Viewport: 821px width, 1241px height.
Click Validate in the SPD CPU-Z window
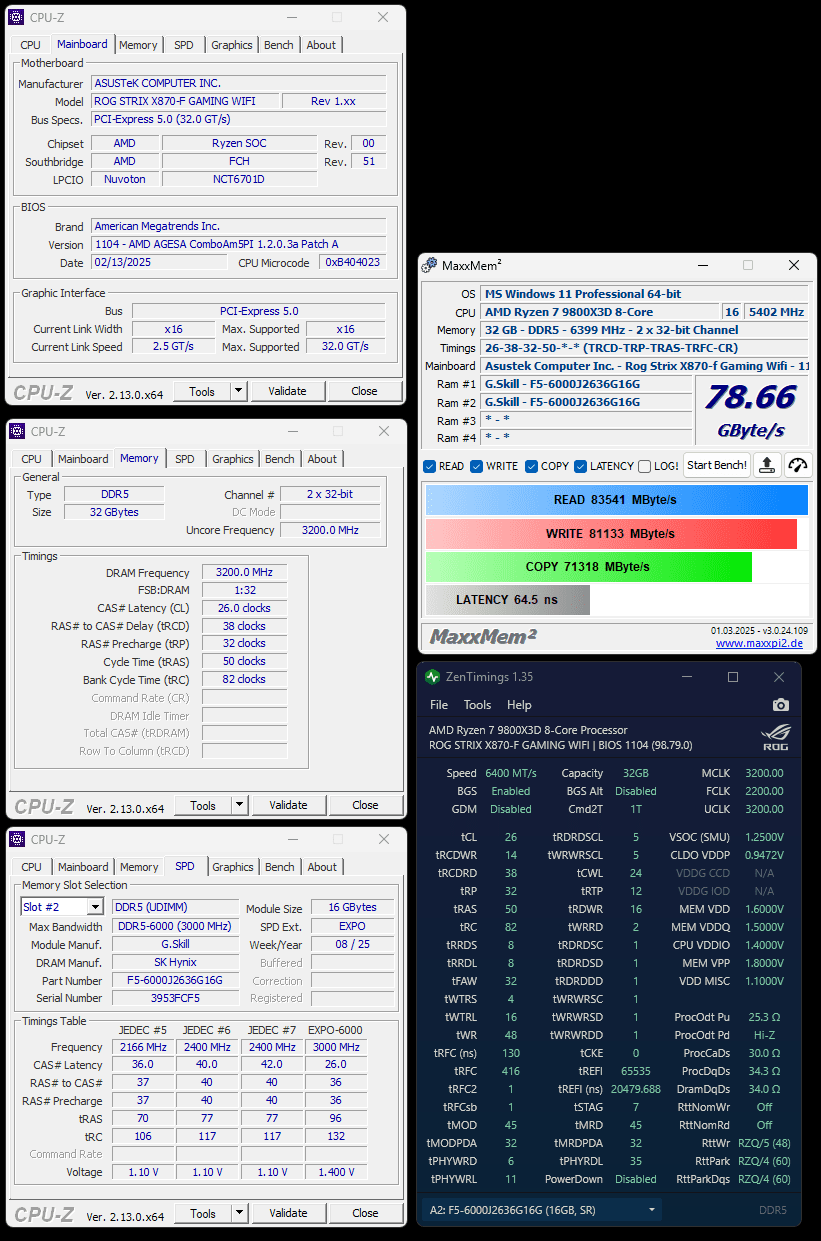288,1213
